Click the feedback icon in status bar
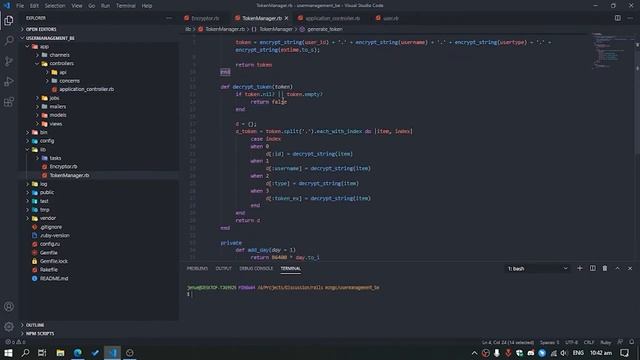 click(x=620, y=342)
